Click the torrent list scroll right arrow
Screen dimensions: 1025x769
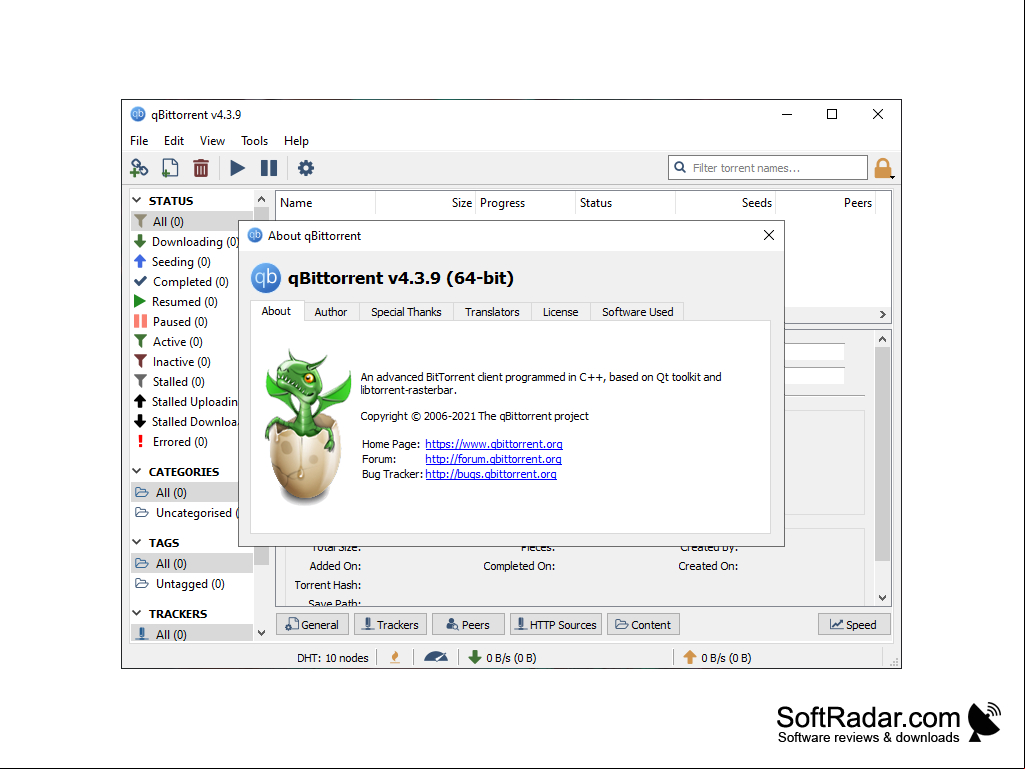(x=883, y=315)
